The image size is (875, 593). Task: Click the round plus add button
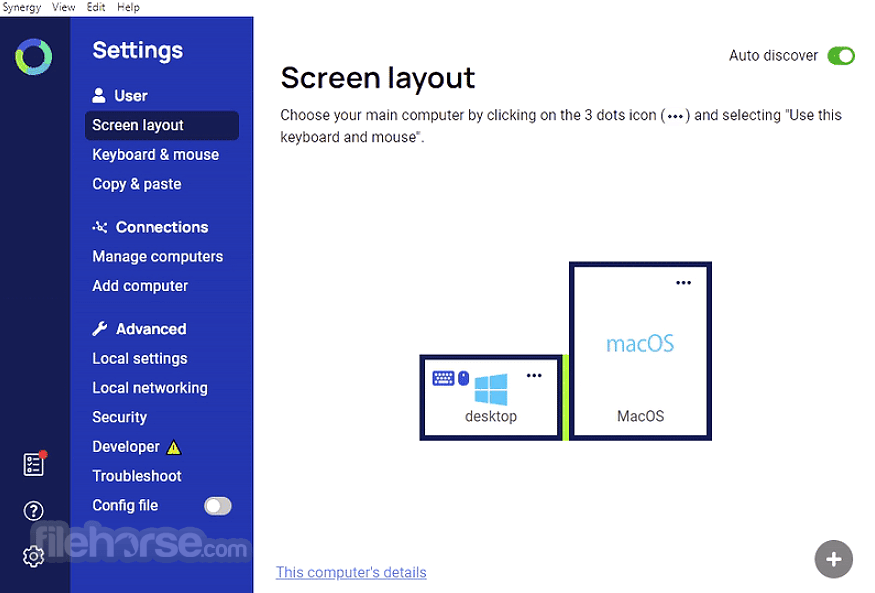[833, 559]
